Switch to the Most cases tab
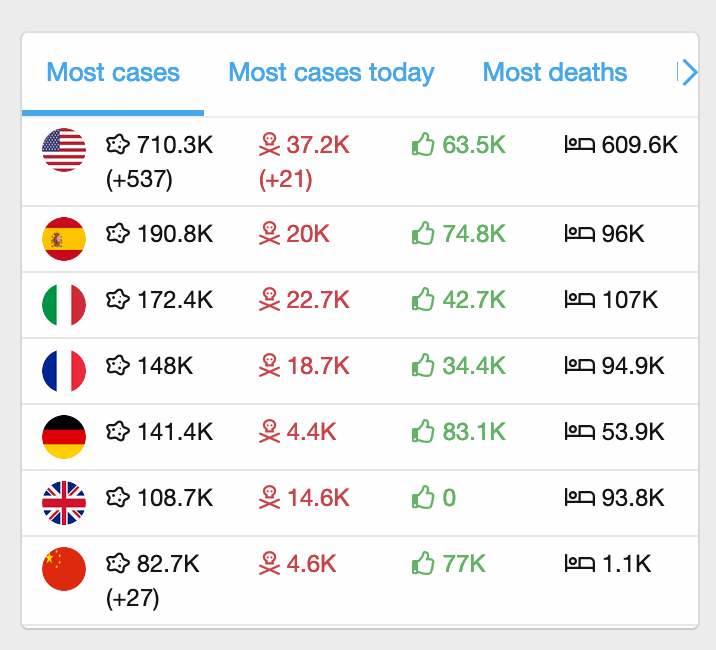The image size is (716, 650). pyautogui.click(x=113, y=73)
